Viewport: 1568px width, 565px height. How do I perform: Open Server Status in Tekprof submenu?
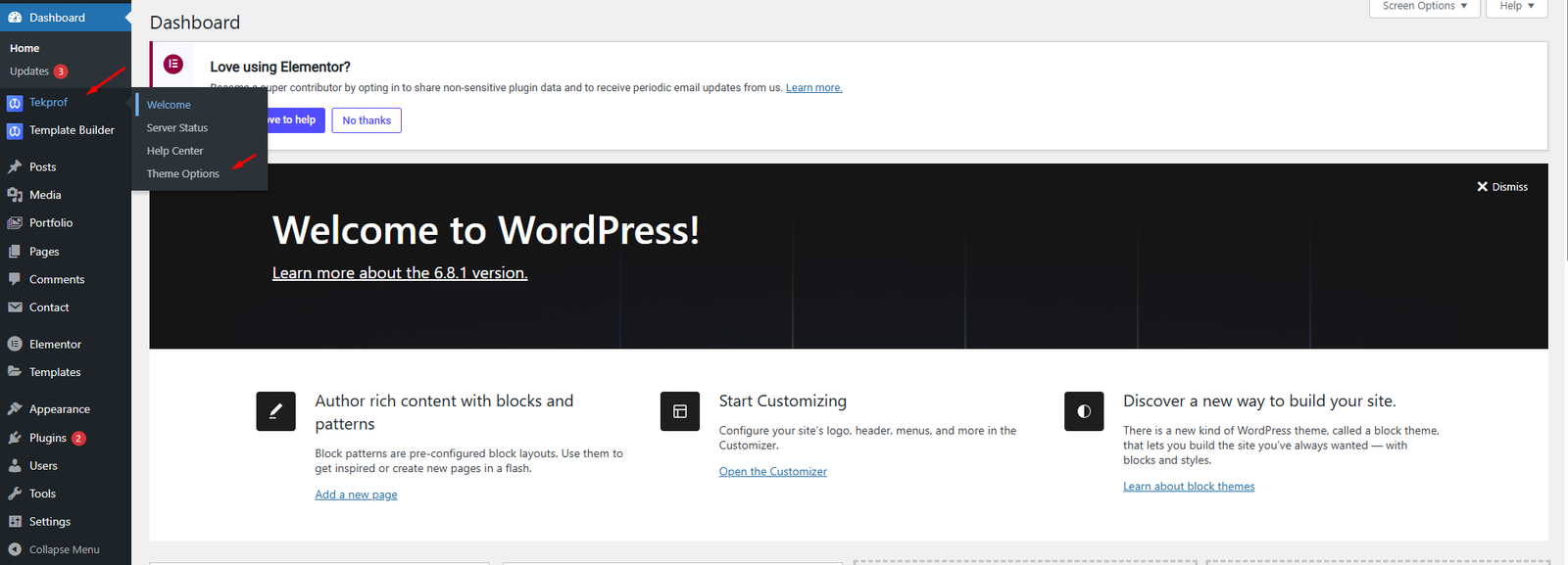point(177,128)
